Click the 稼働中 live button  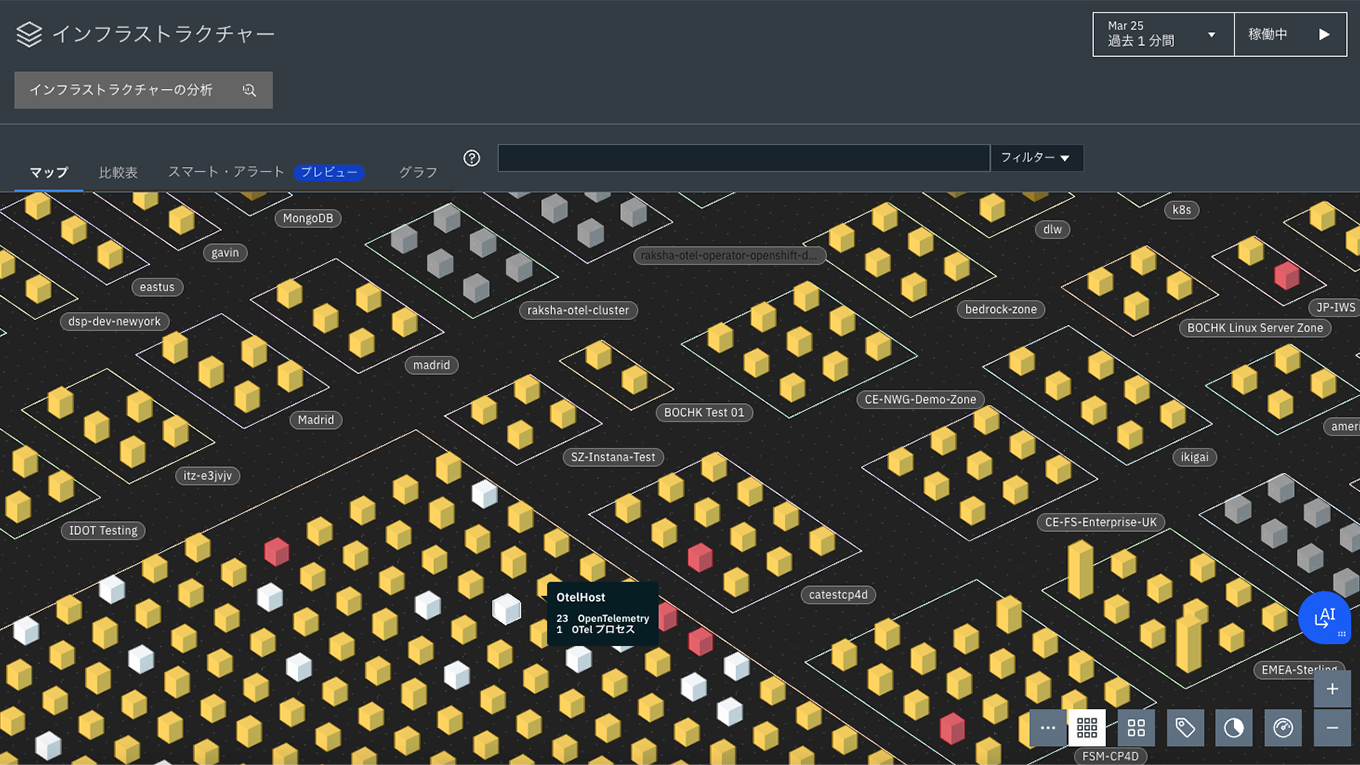click(1290, 34)
